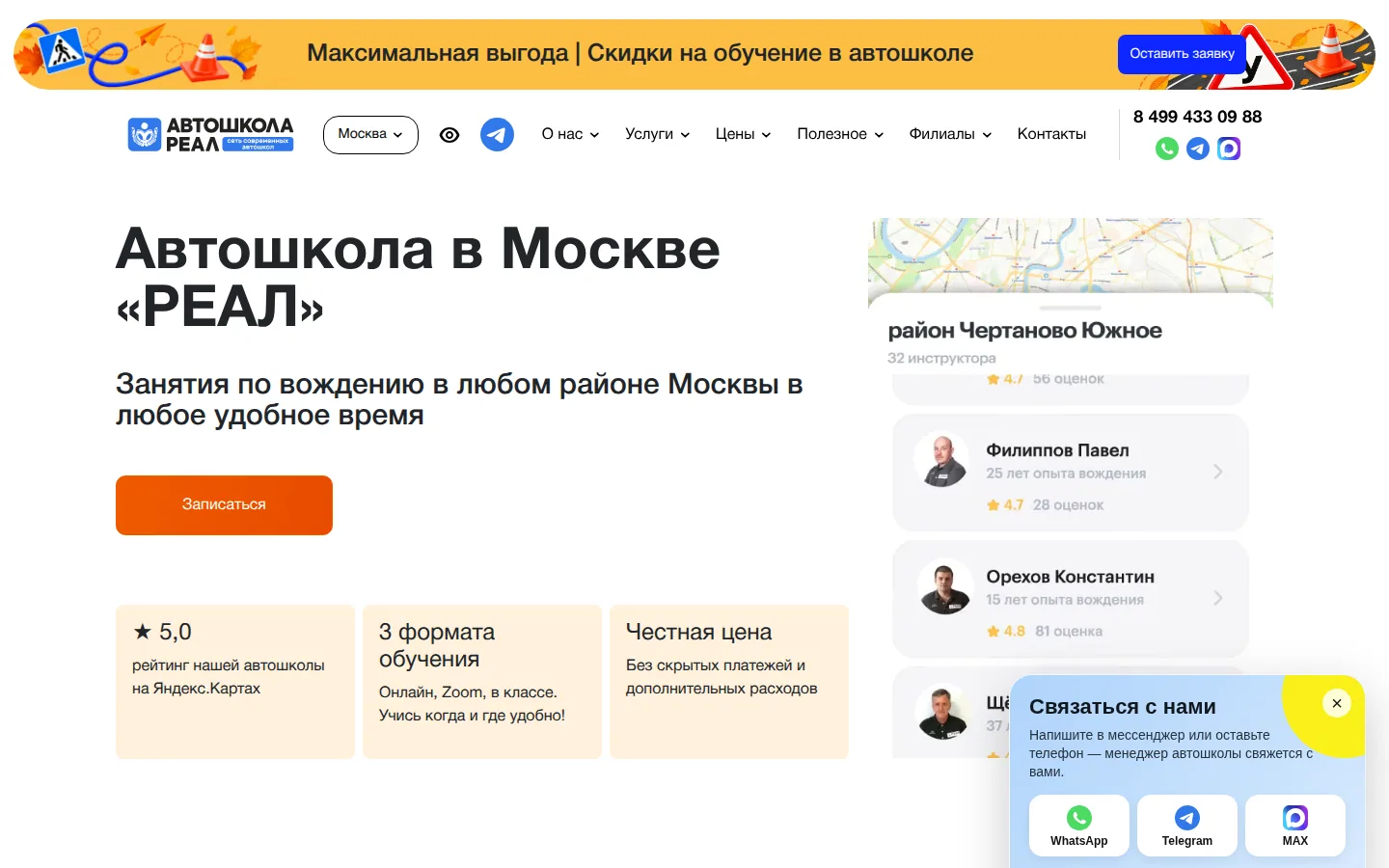The height and width of the screenshot is (868, 1389).
Task: Click Филиппов Павел's 4.7 star rating
Action: (1004, 504)
